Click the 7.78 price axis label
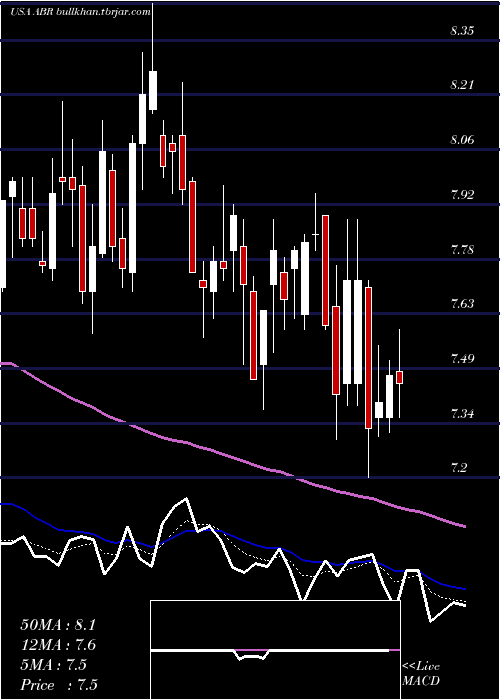The height and width of the screenshot is (700, 500). pyautogui.click(x=462, y=250)
